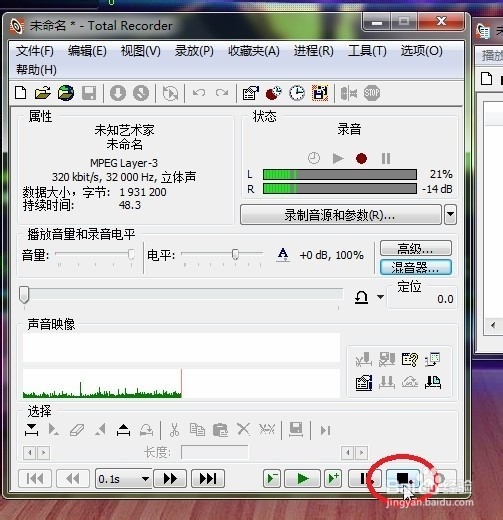Screen dimensions: 503x520
Task: Click the redo arrow toolbar icon
Action: point(222,93)
